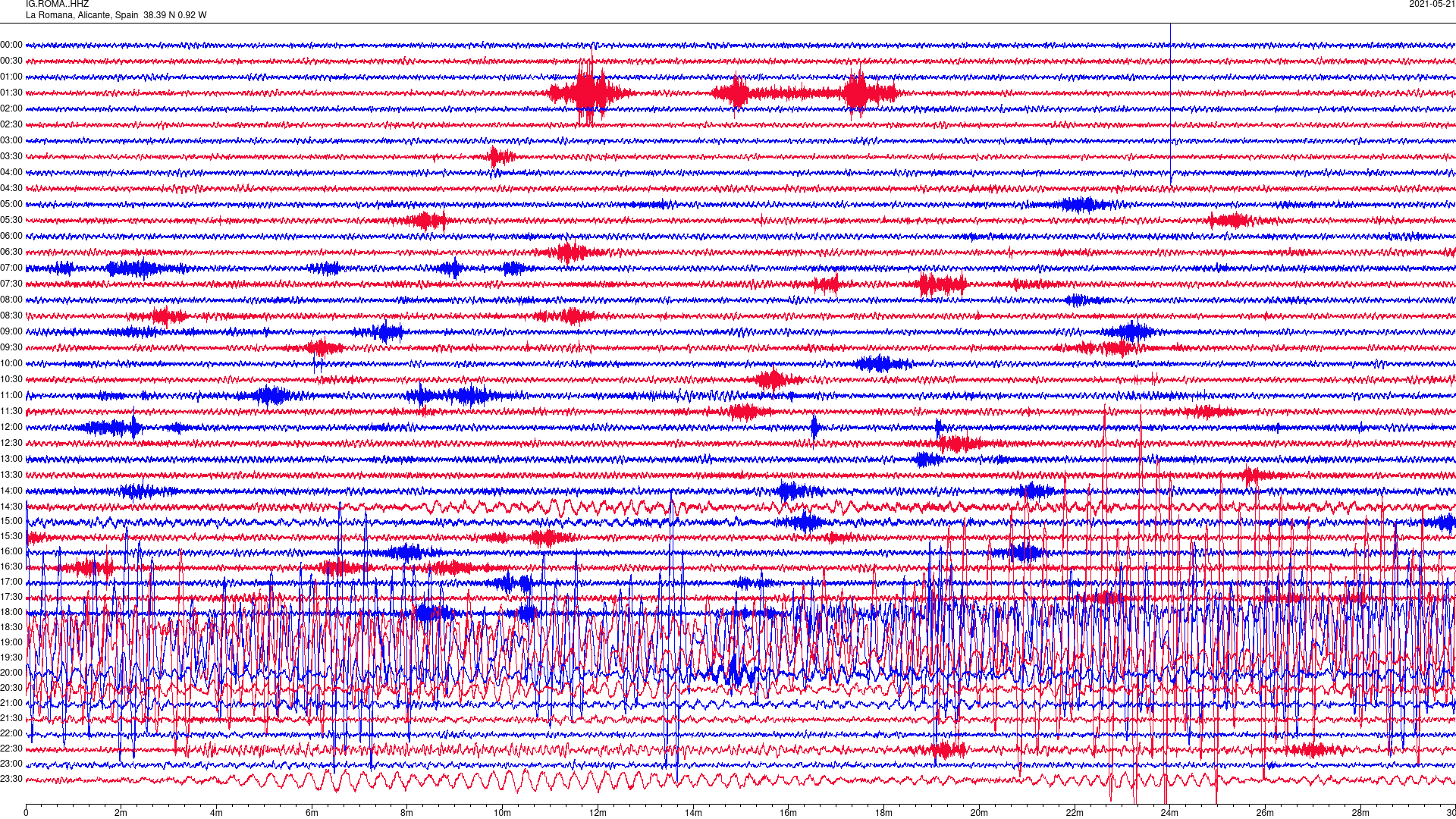Click the 12m tick on the time axis
This screenshot has height=819, width=1456.
(x=598, y=813)
